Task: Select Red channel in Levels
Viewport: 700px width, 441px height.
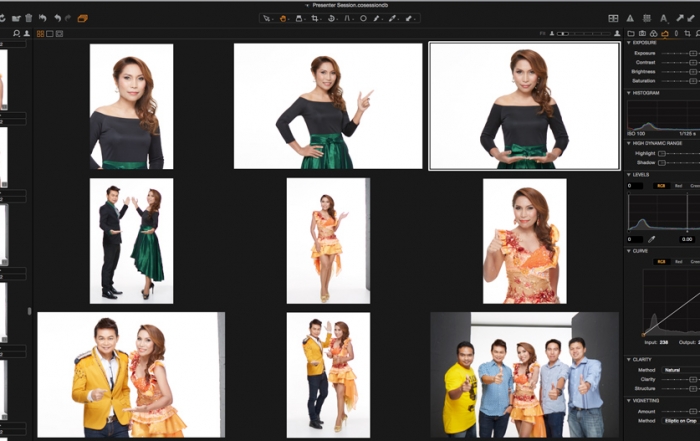Action: pos(678,186)
